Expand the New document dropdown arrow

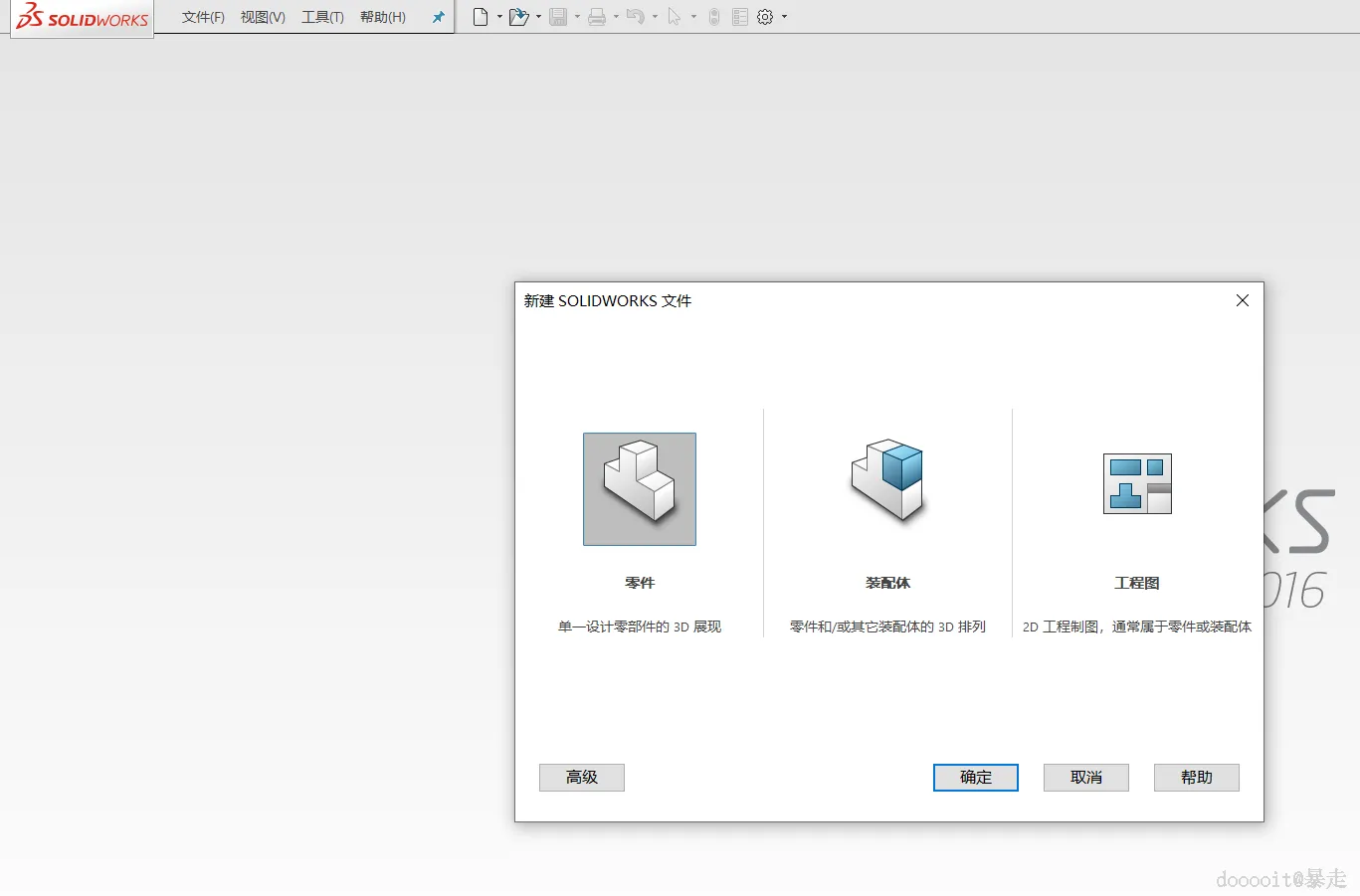499,17
